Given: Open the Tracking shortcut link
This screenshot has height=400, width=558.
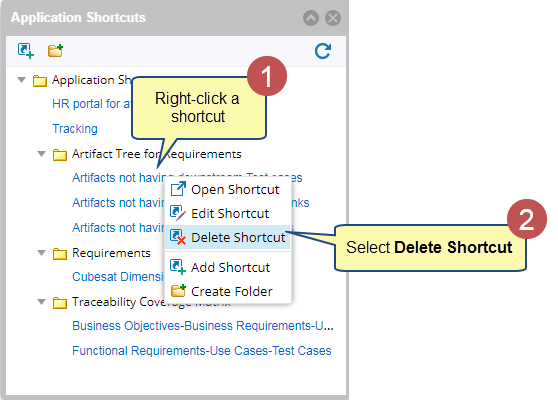Looking at the screenshot, I should (75, 128).
